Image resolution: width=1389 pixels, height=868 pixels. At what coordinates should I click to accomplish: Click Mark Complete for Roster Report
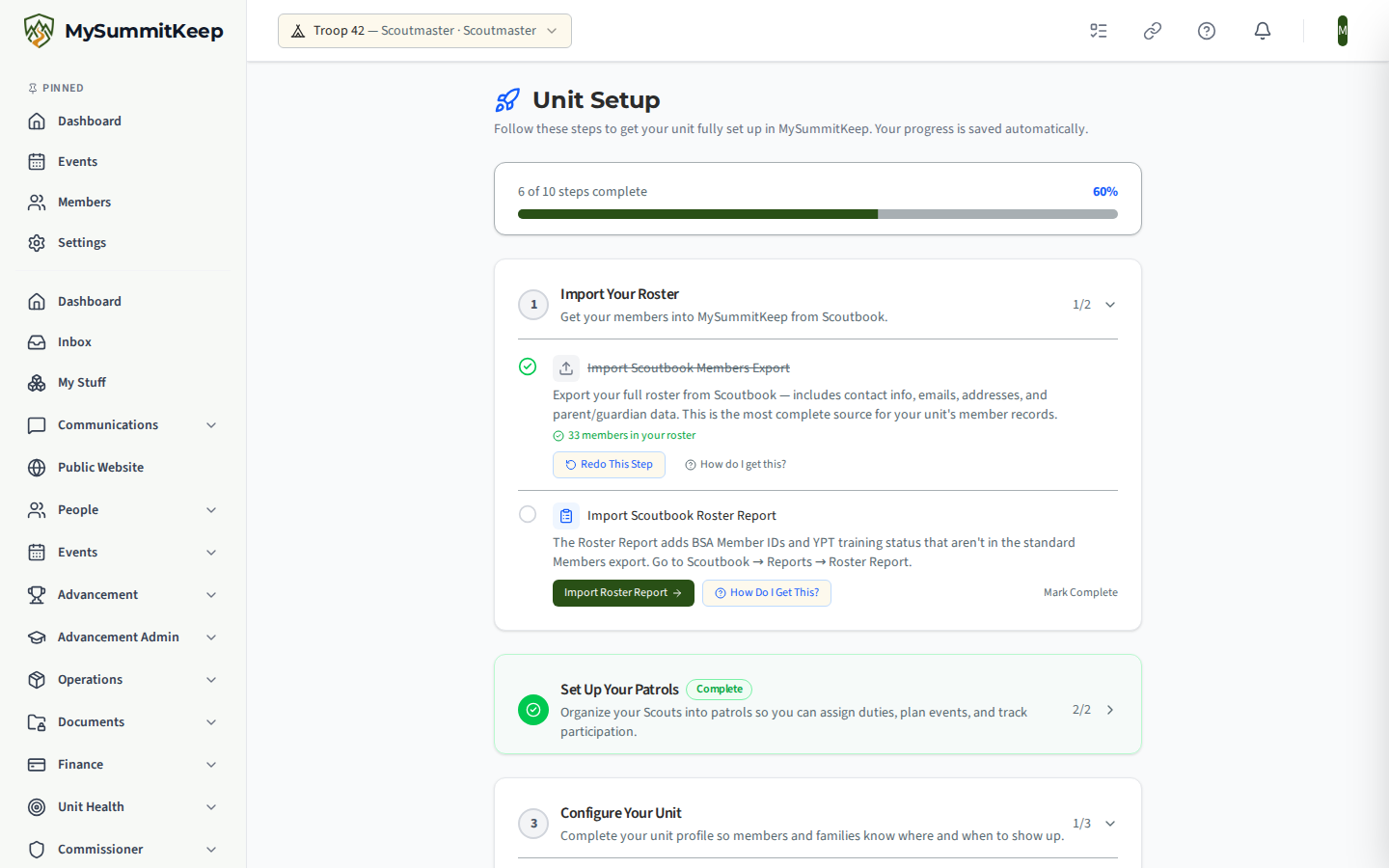[1080, 593]
